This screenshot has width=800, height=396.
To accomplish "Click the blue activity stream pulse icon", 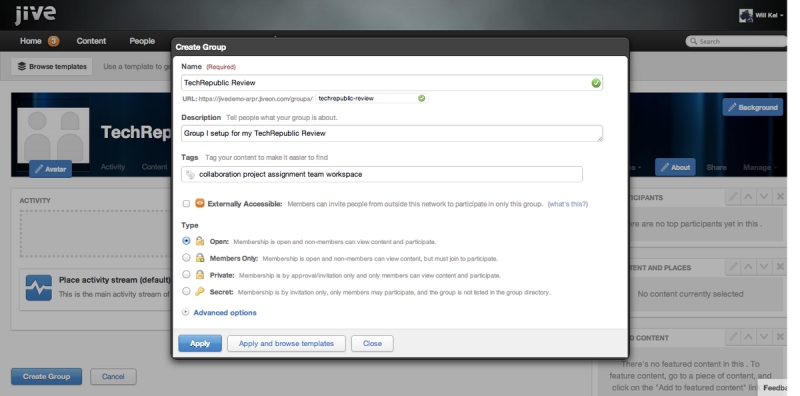I will pyautogui.click(x=39, y=288).
